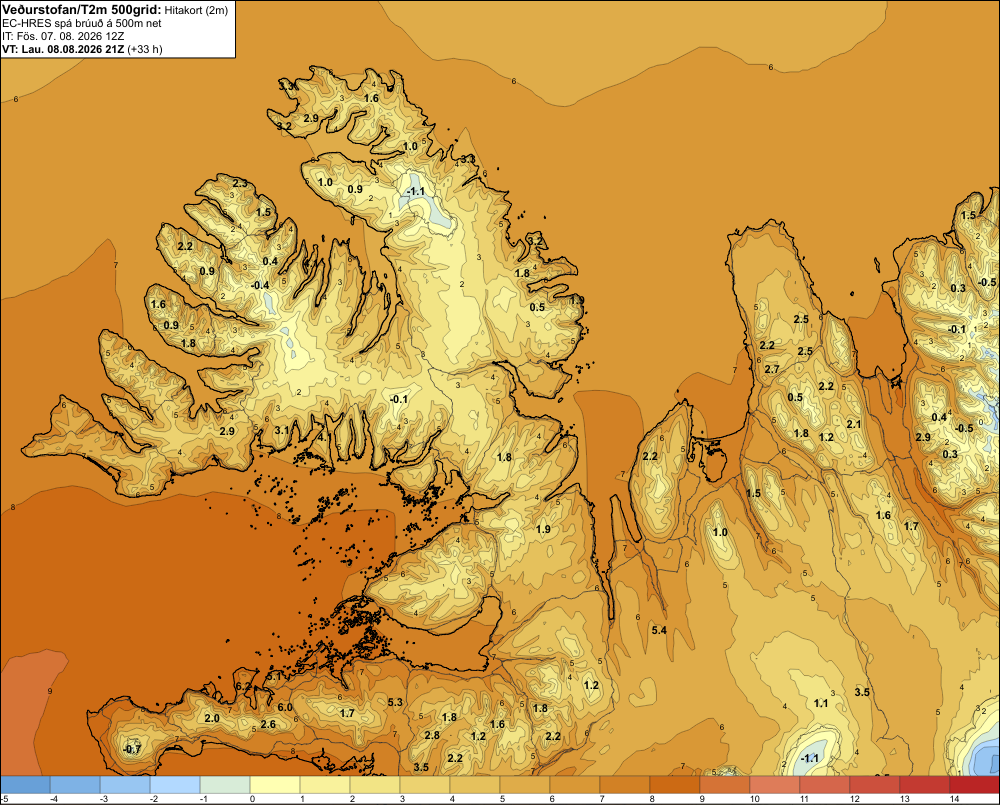Click the '-0.4' temperature value on the map
The width and height of the screenshot is (1000, 805).
click(260, 285)
